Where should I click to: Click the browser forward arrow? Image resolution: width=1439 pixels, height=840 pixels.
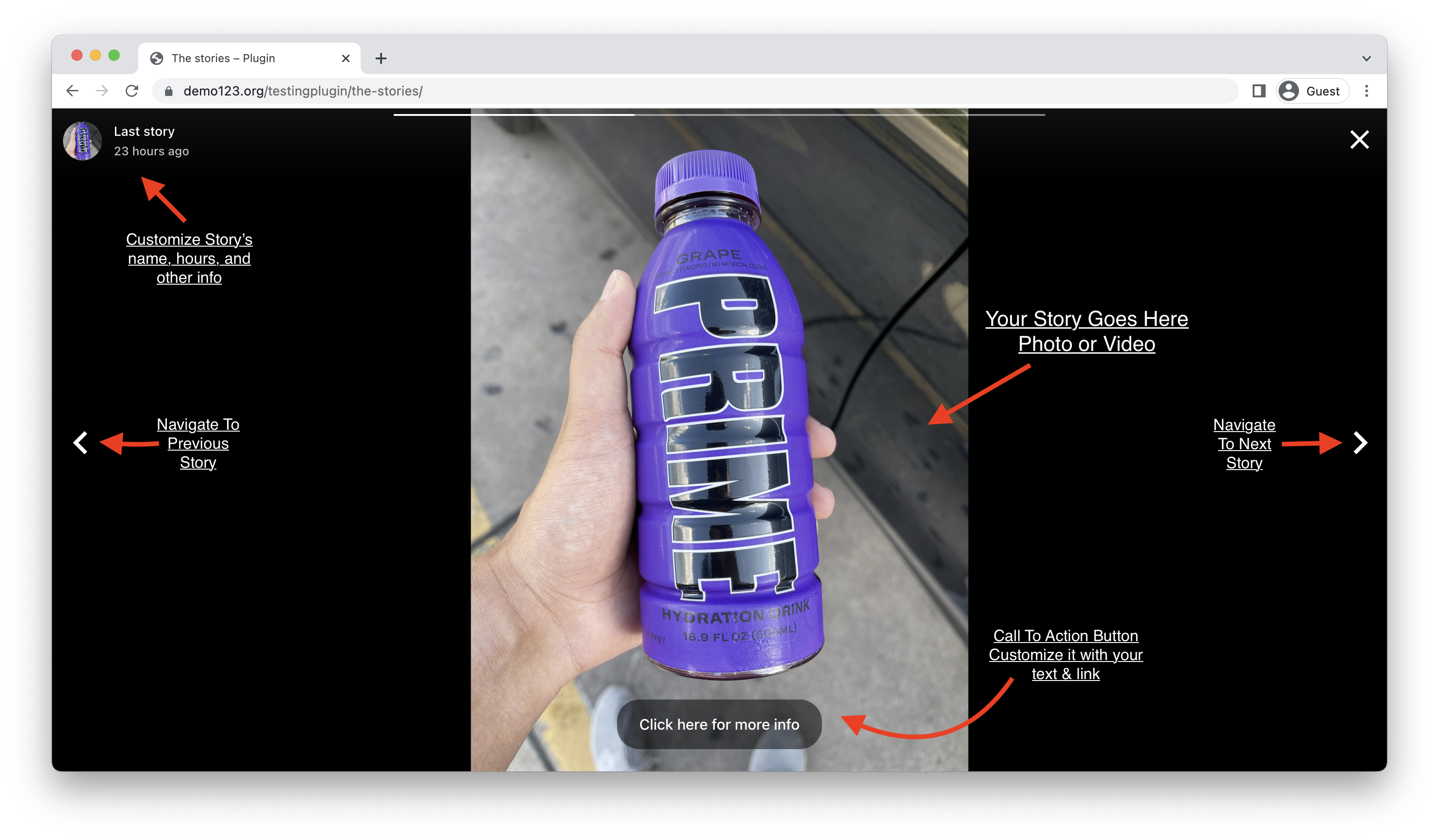coord(102,91)
